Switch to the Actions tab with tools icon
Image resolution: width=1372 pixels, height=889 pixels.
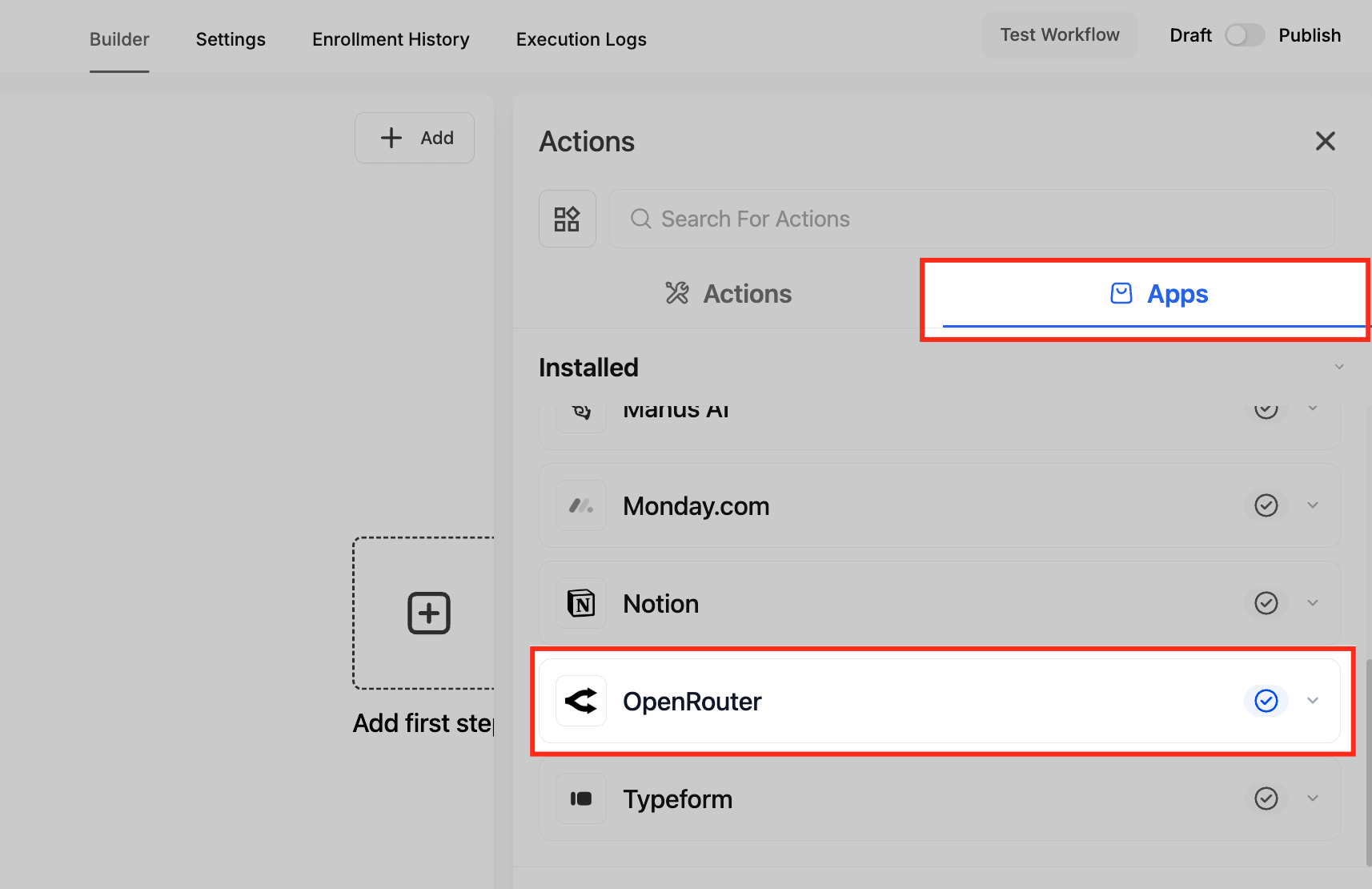click(728, 294)
